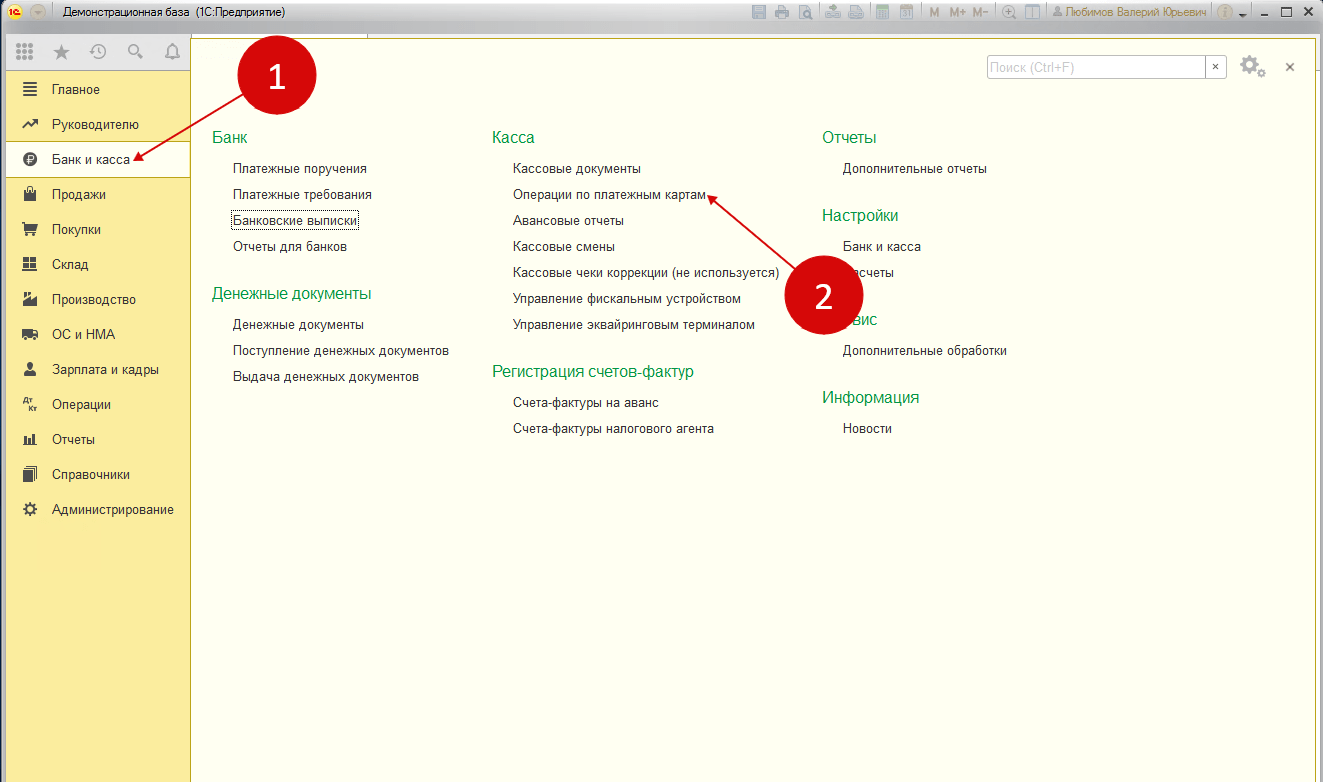The height and width of the screenshot is (782, 1323).
Task: Open the Производство section
Action: click(x=98, y=300)
